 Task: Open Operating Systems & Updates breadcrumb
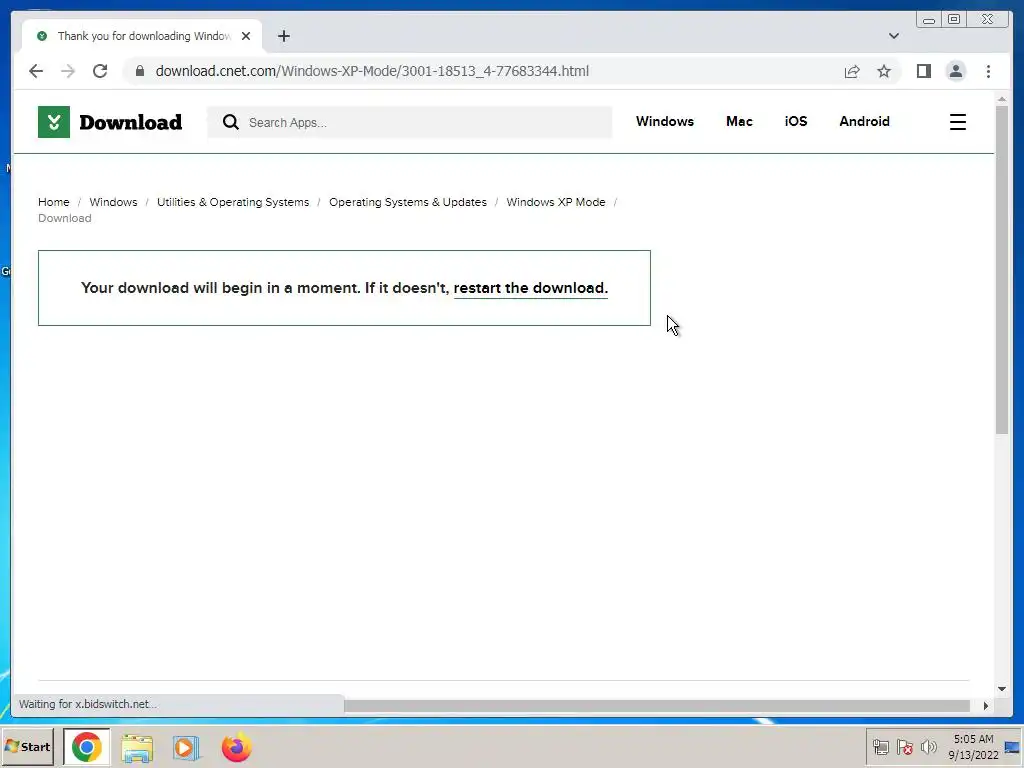pos(408,202)
